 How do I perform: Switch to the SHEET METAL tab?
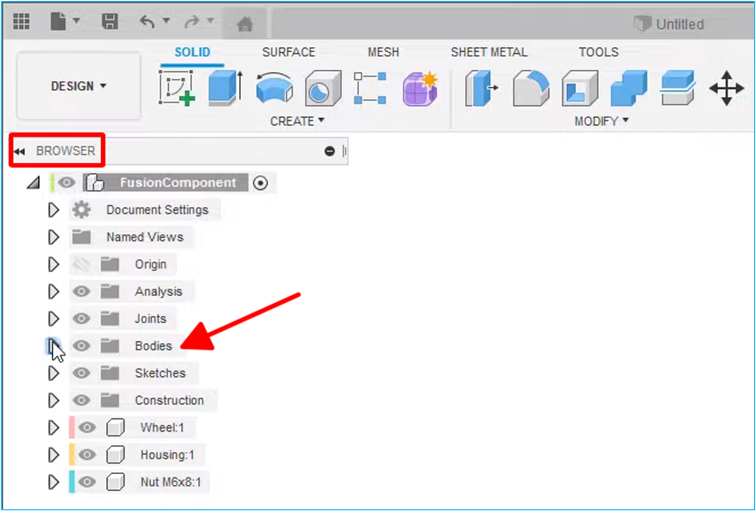click(489, 52)
